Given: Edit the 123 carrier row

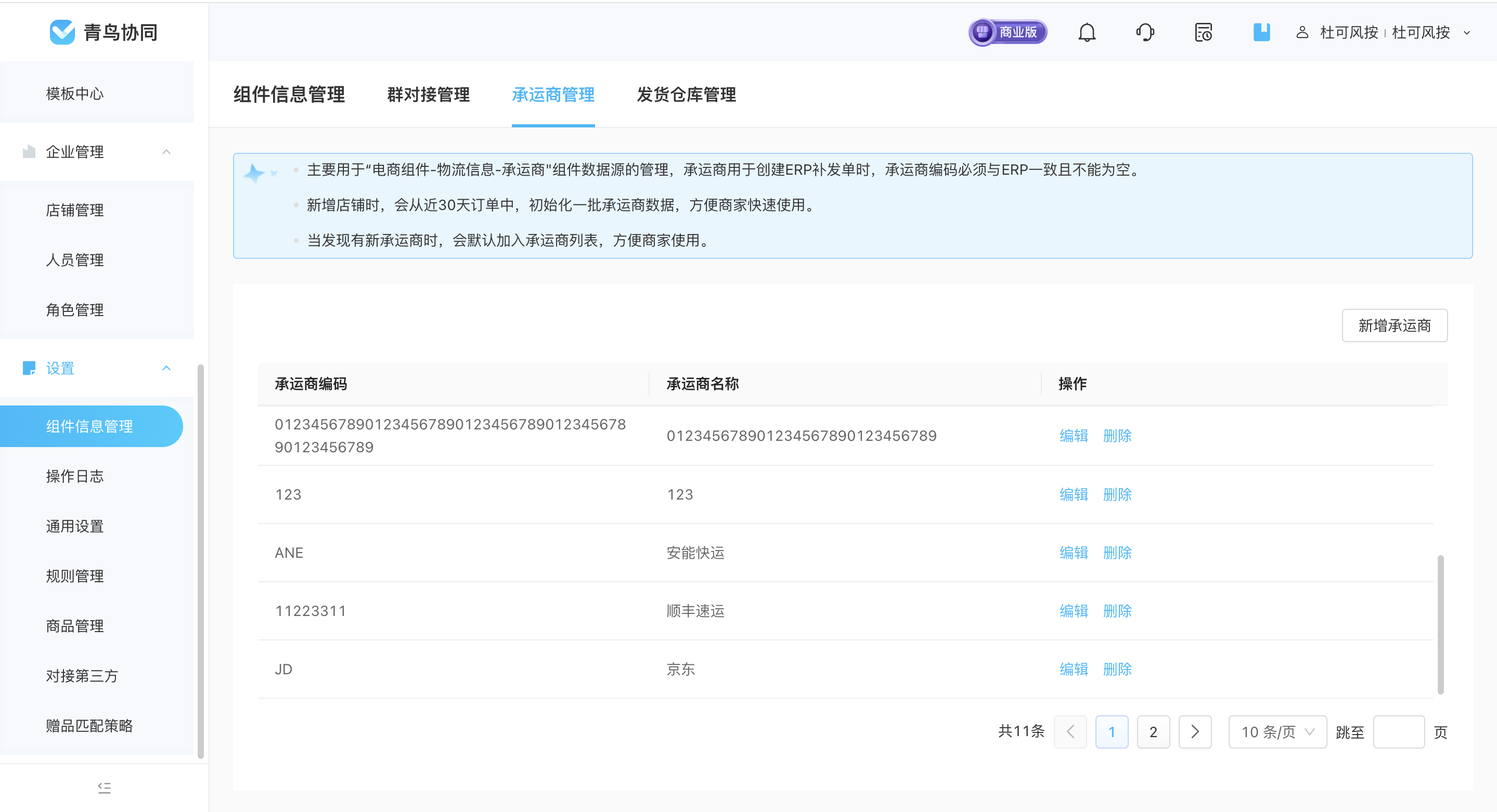Looking at the screenshot, I should (1074, 494).
